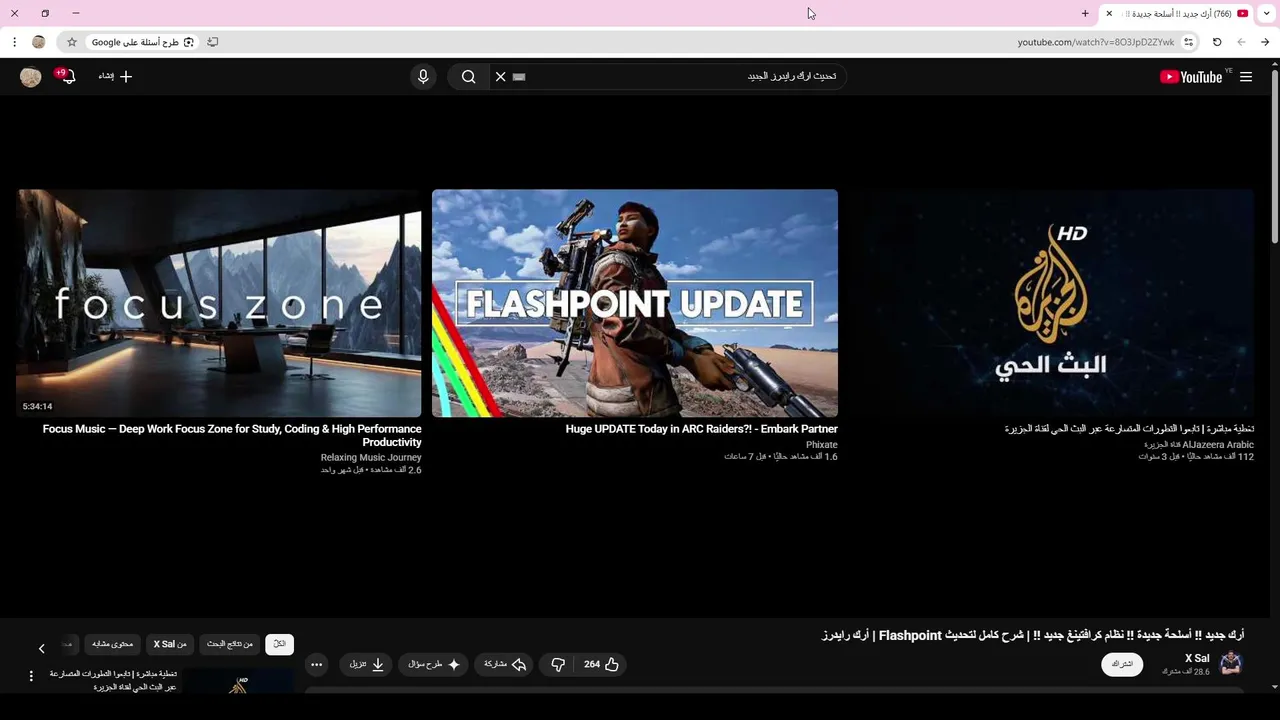This screenshot has height=720, width=1280.
Task: Play the Al Jazeera live thumbnail
Action: (1051, 303)
